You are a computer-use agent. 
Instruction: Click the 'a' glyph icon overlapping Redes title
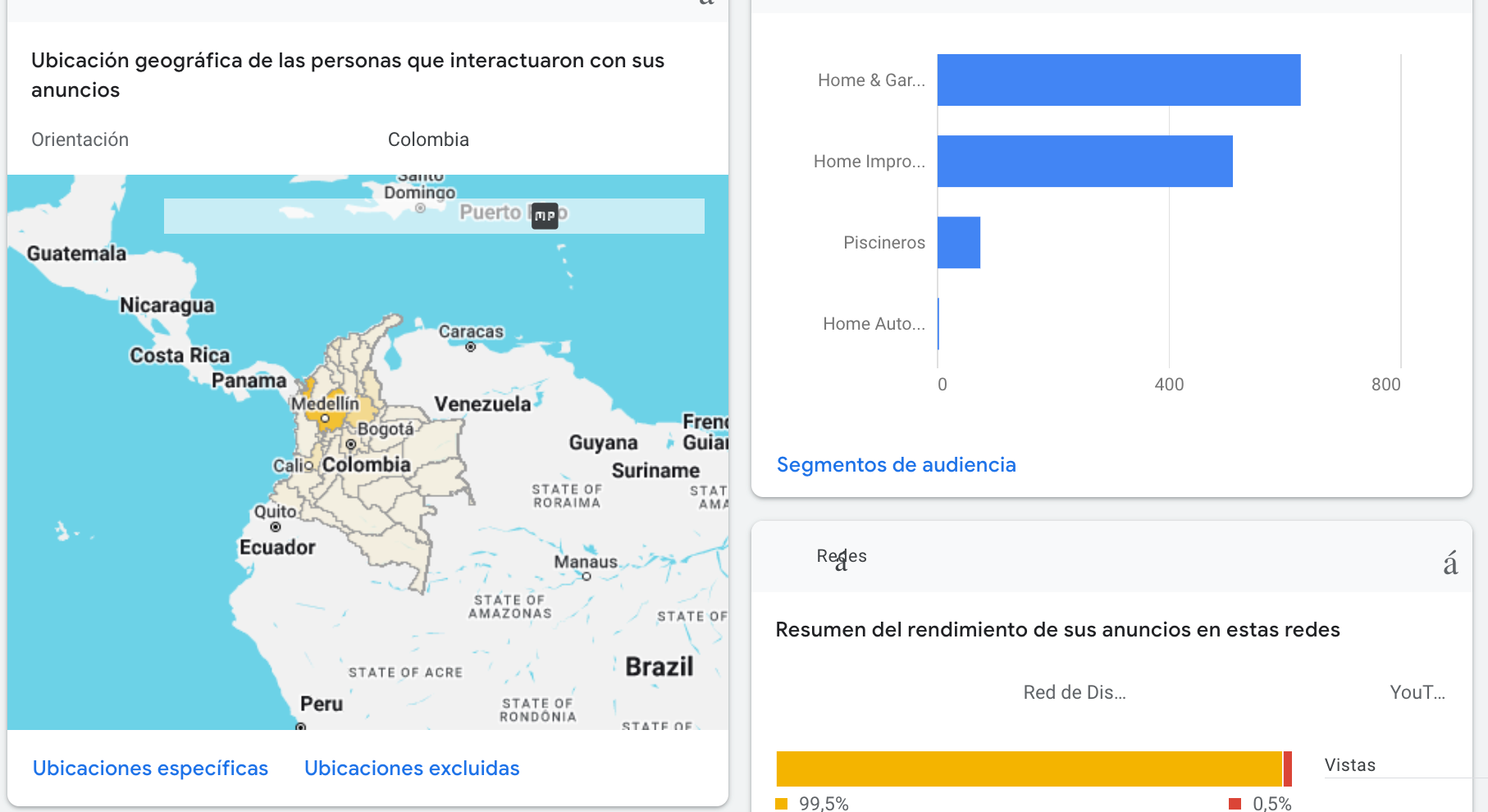click(x=841, y=563)
